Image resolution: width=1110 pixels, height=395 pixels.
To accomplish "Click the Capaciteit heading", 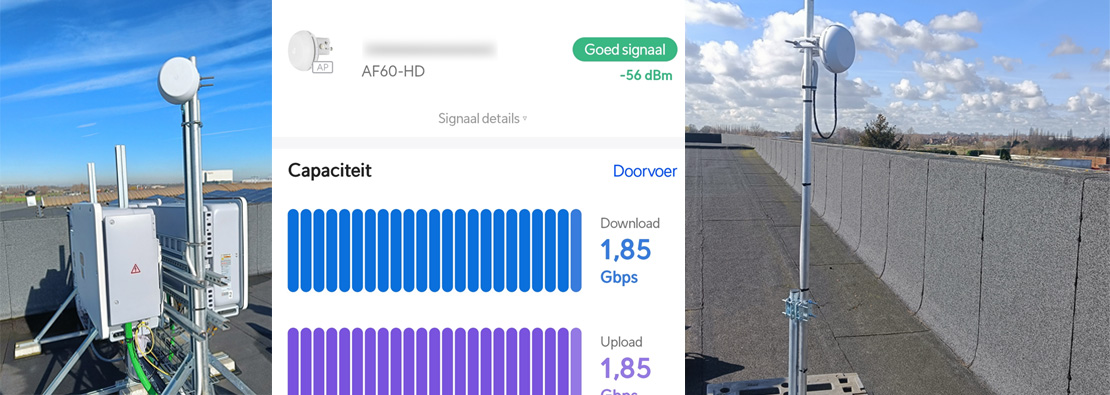I will [329, 171].
